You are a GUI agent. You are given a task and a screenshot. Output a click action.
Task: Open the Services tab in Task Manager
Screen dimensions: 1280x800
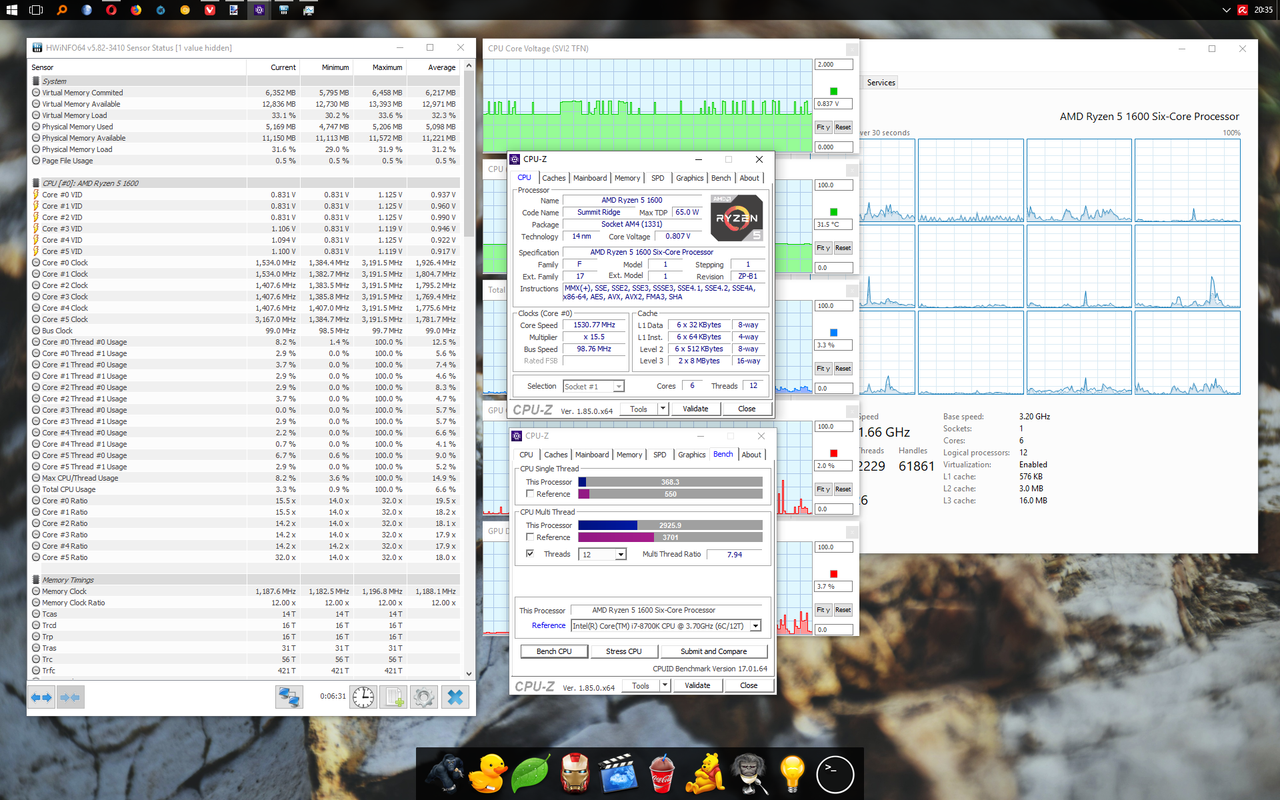(x=881, y=82)
